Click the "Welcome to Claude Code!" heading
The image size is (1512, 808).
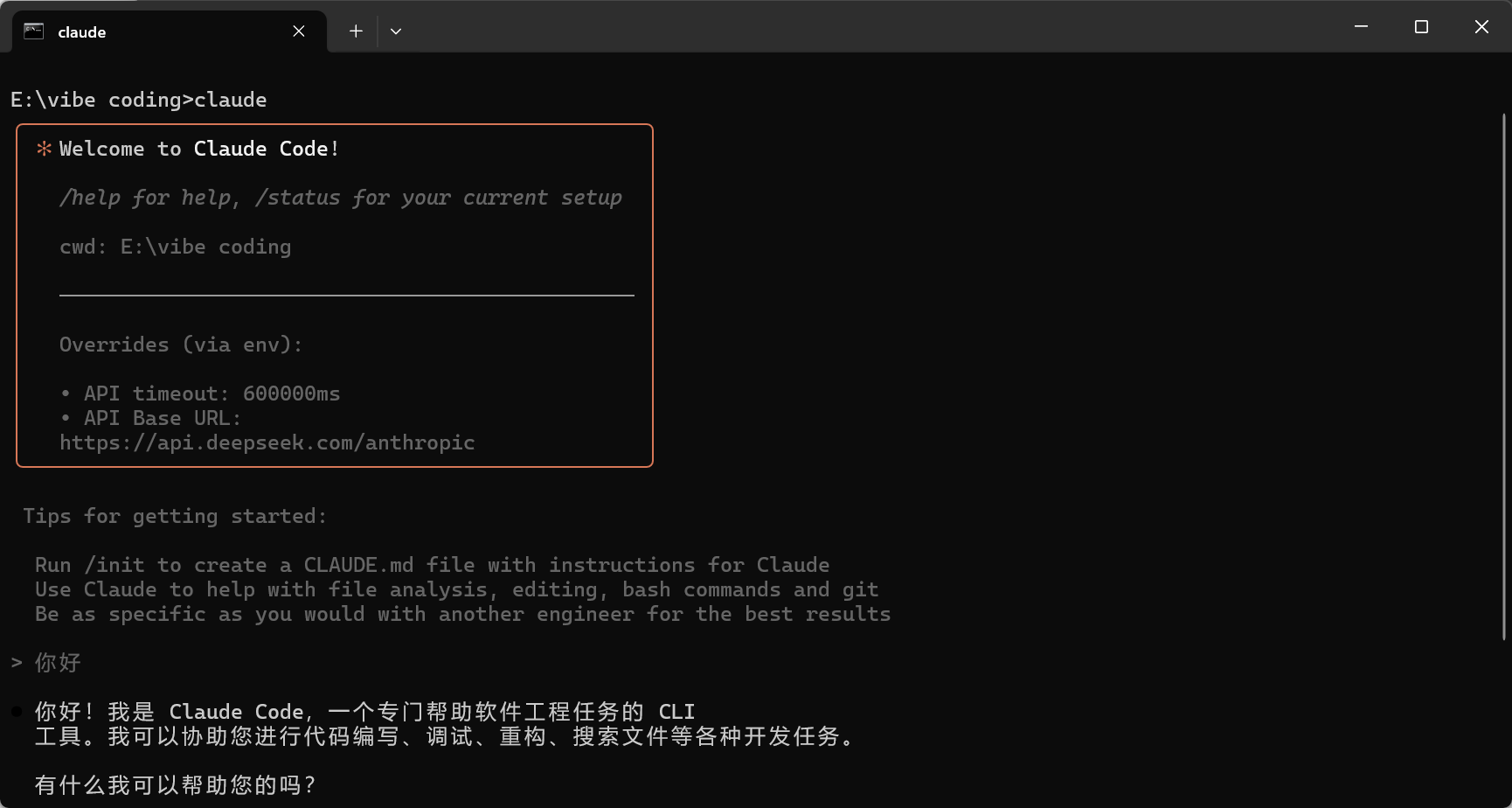pos(199,149)
